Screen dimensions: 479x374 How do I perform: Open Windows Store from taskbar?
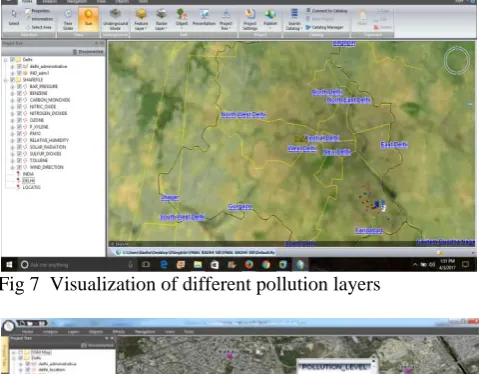pyautogui.click(x=215, y=265)
